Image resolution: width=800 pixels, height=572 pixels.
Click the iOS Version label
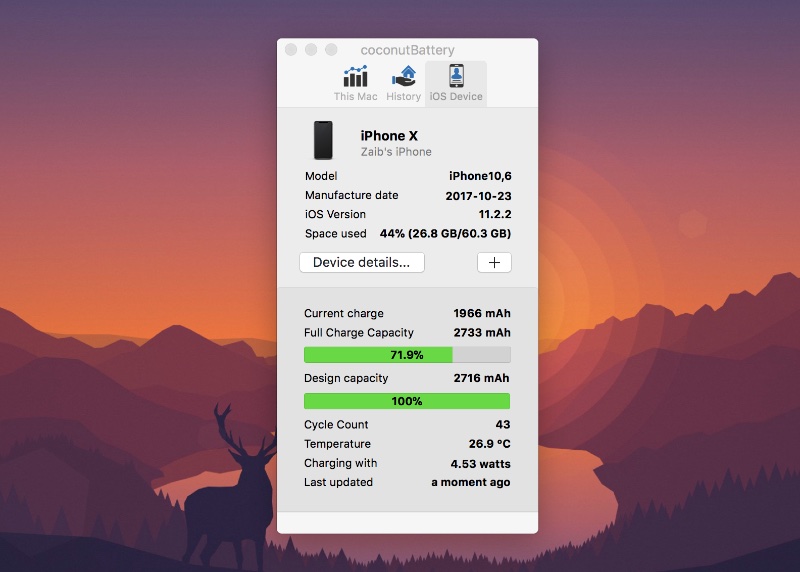click(335, 214)
